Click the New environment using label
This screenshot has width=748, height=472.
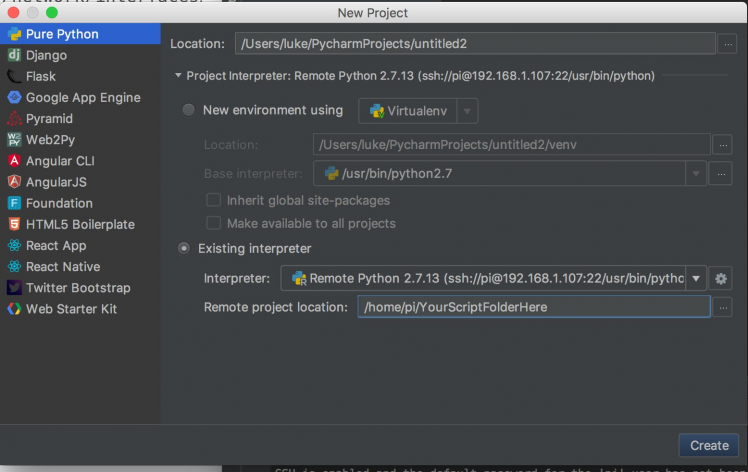[x=273, y=110]
